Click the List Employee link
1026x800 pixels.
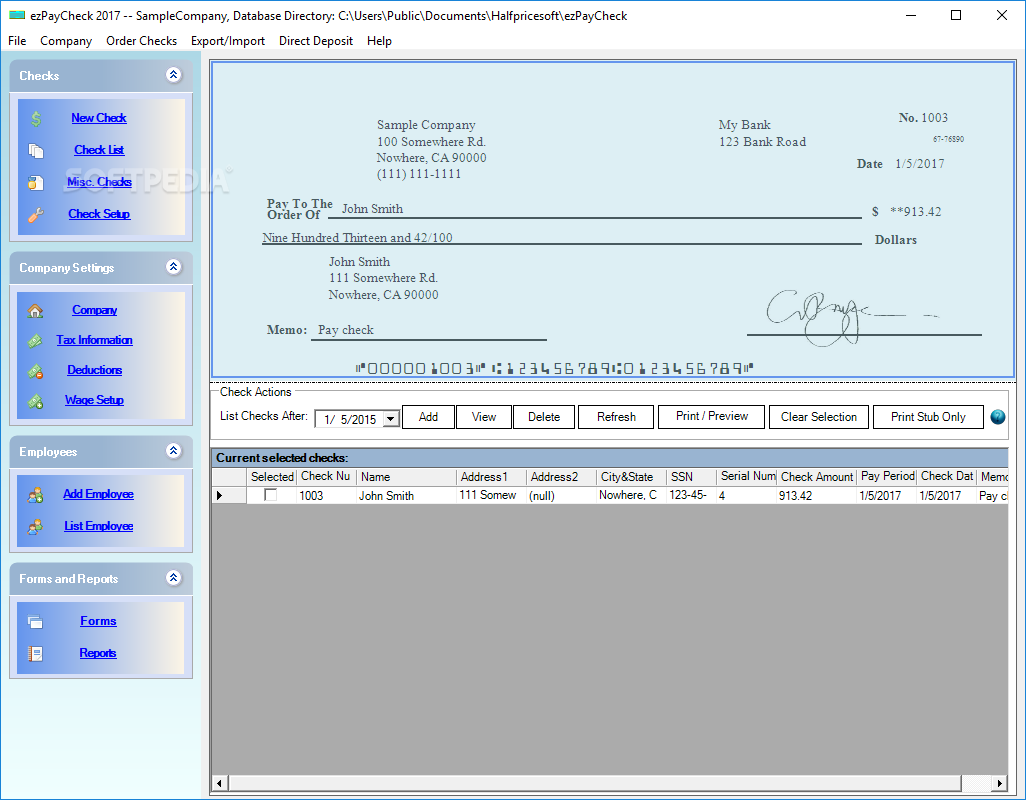(x=98, y=526)
